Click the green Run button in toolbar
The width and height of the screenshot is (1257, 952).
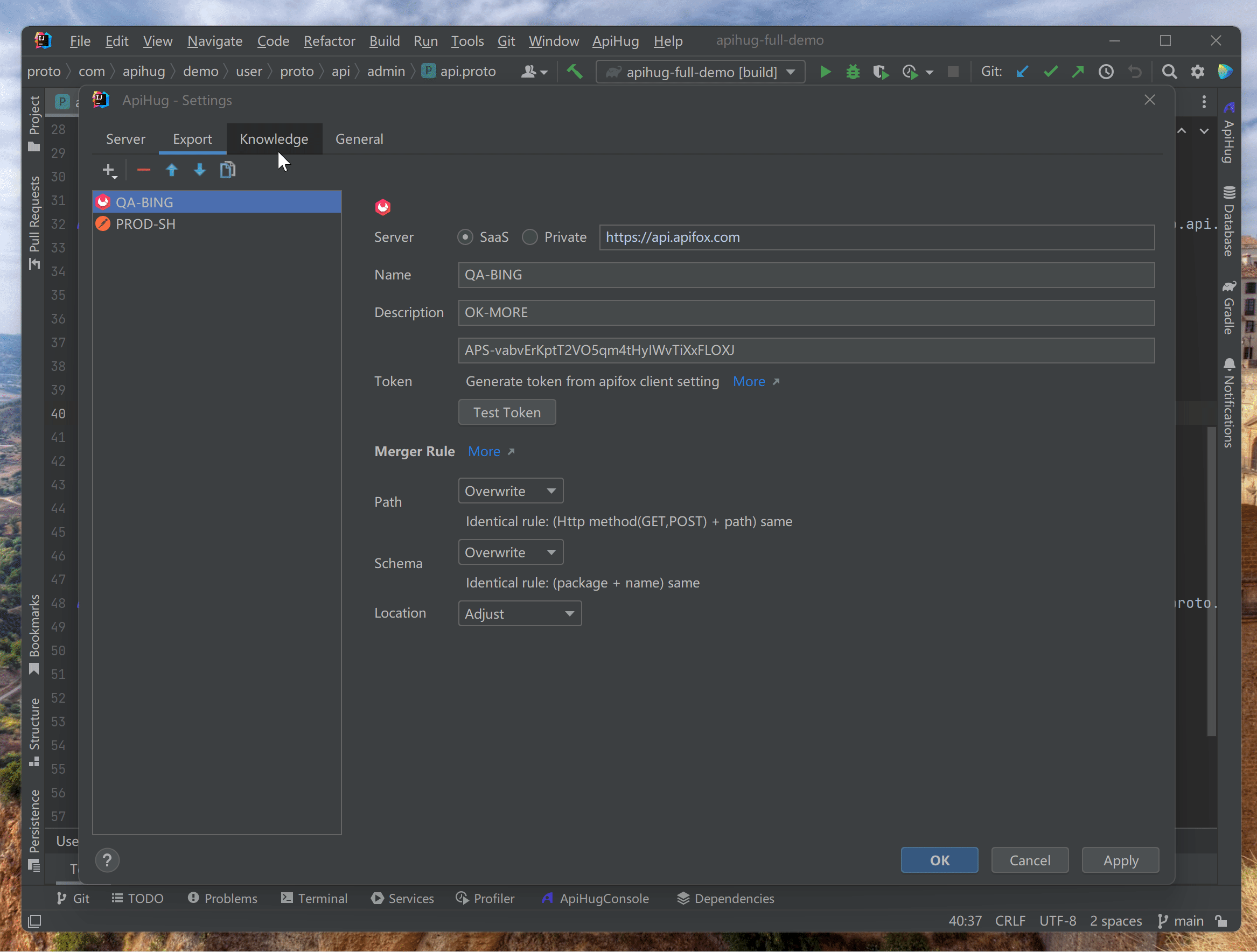(x=825, y=72)
